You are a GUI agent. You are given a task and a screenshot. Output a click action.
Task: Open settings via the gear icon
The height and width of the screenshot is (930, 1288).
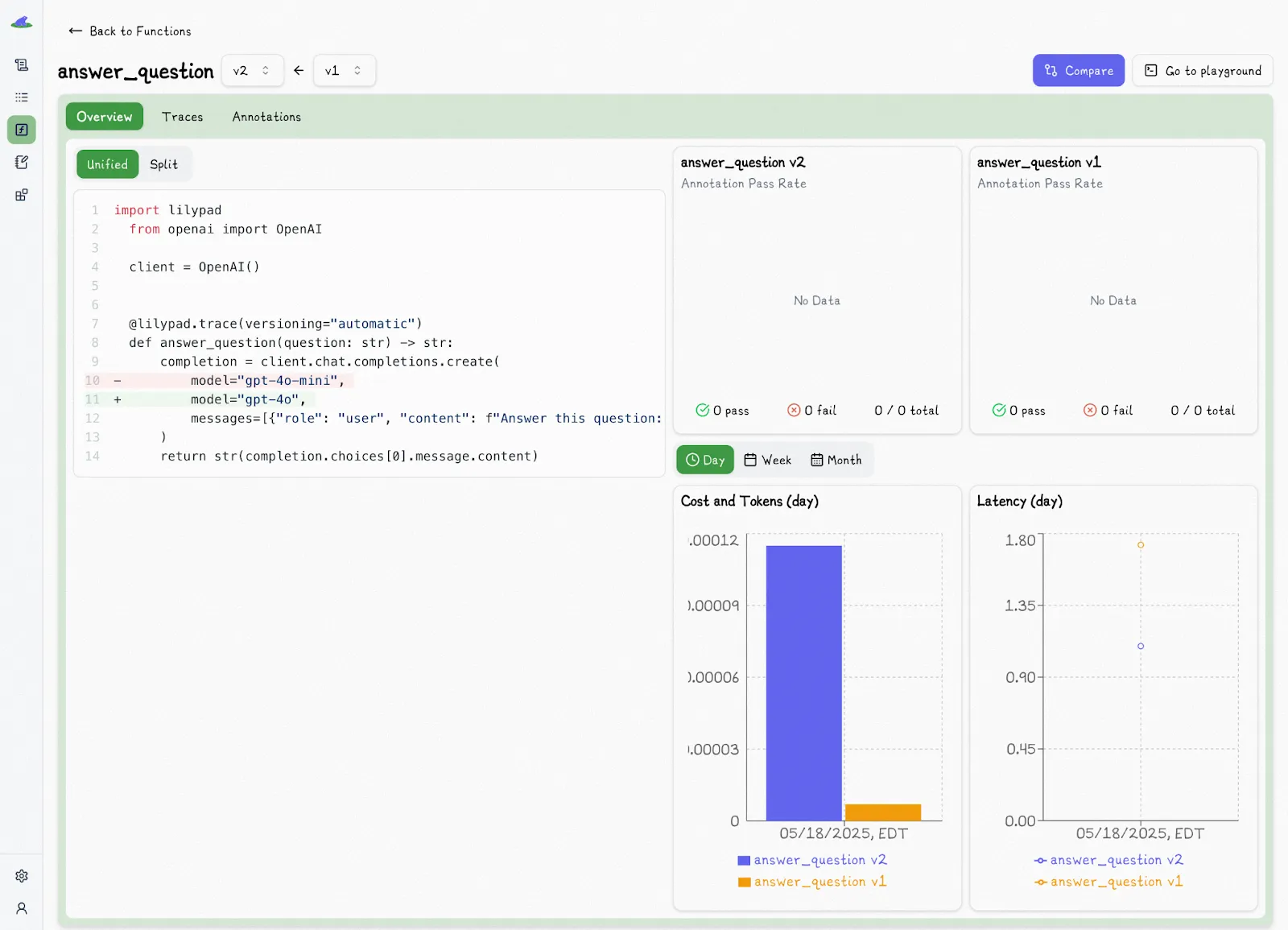click(x=22, y=876)
